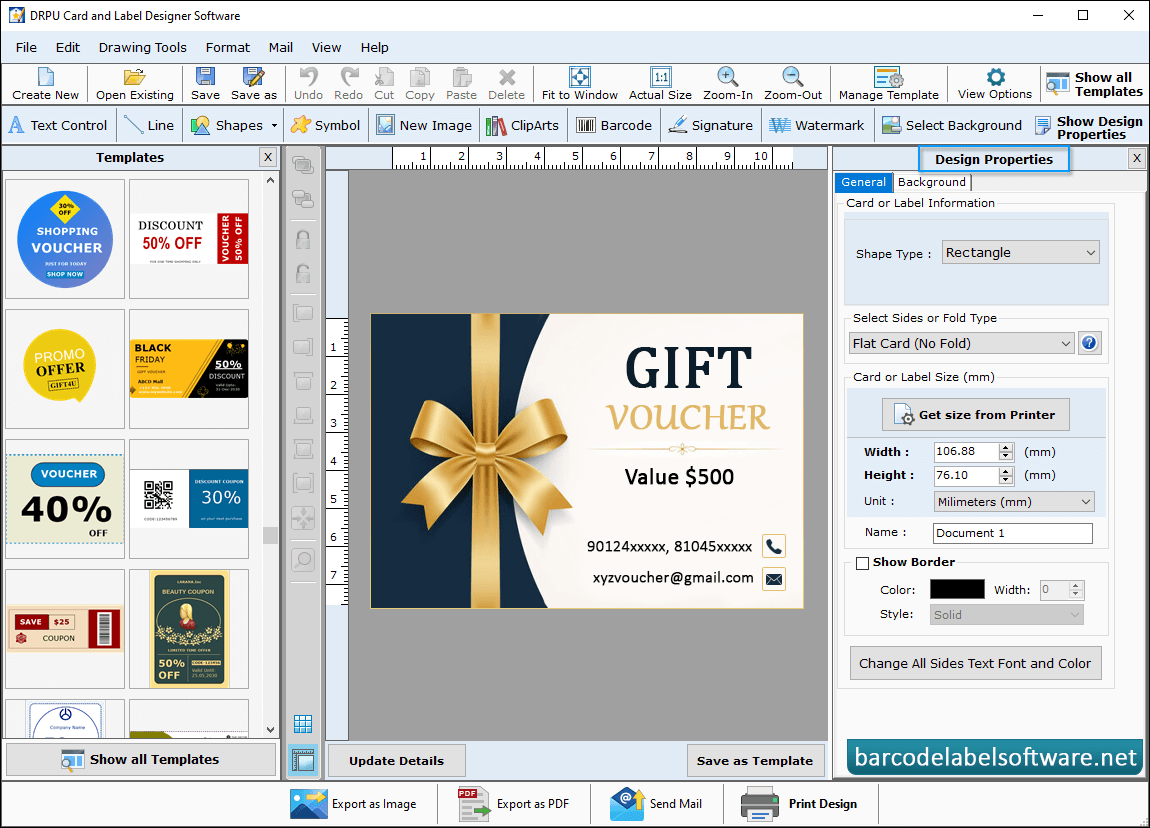
Task: Click the Zoom-In icon
Action: coord(728,84)
